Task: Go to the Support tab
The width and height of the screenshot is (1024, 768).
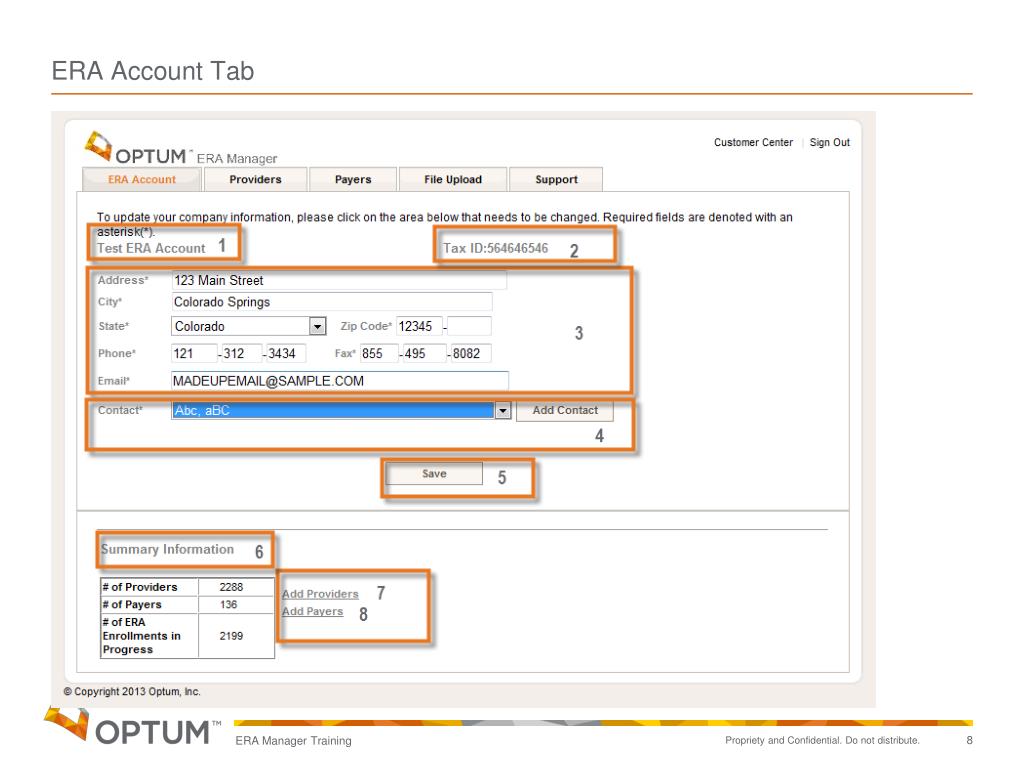Action: [x=556, y=180]
